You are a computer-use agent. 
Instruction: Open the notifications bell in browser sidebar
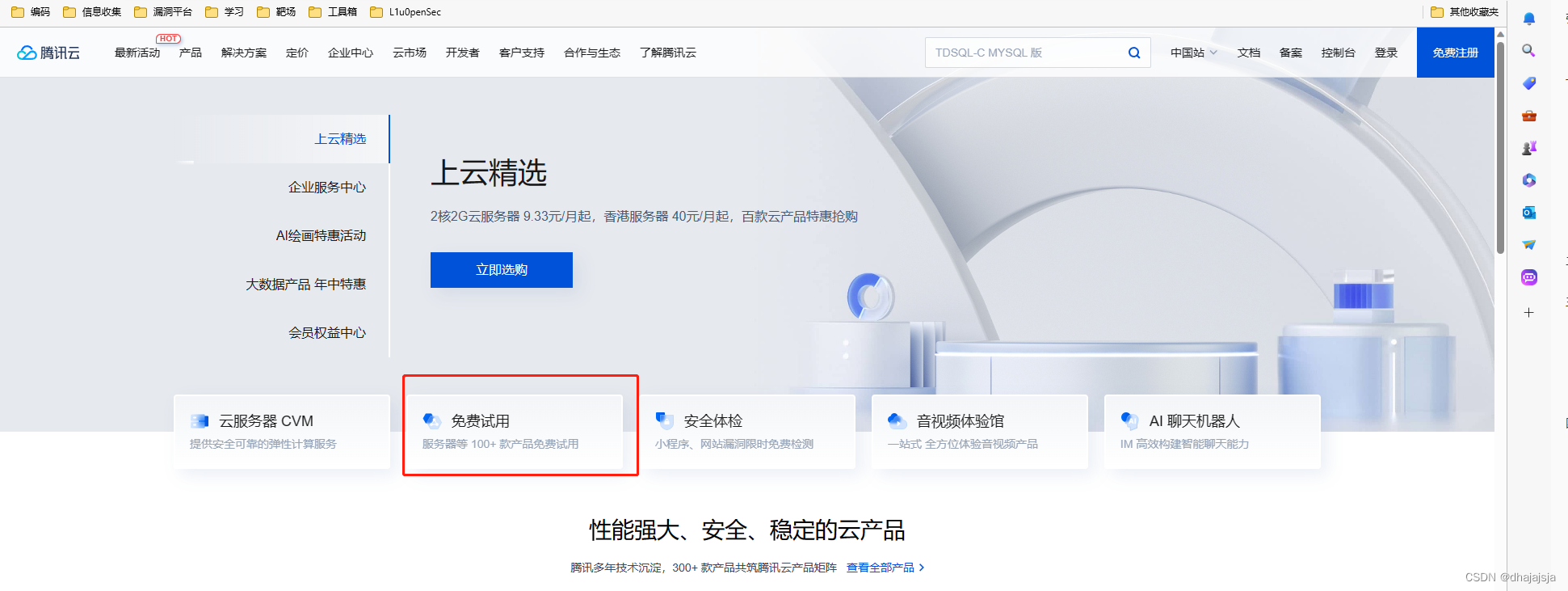point(1528,18)
